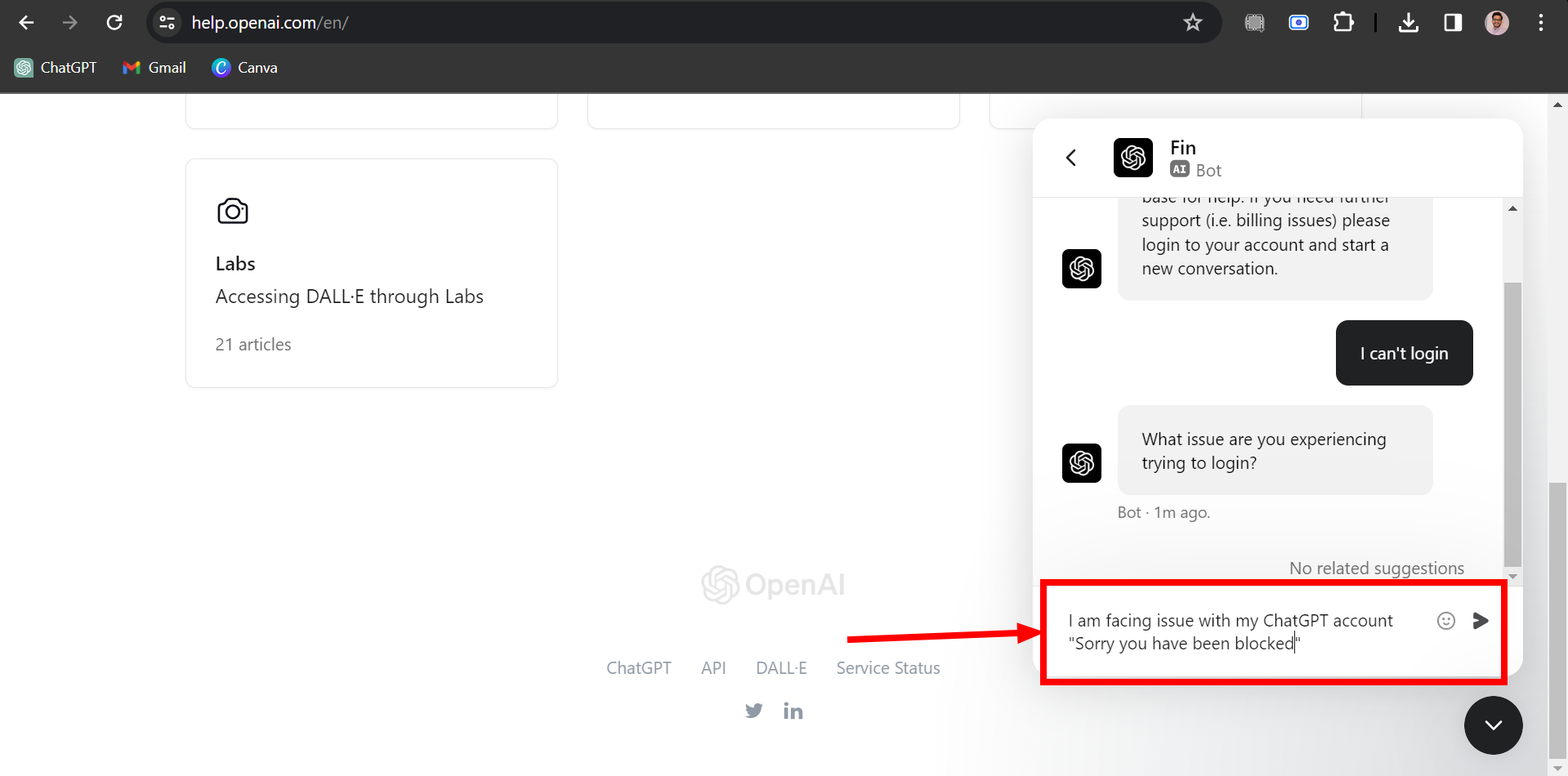Viewport: 1568px width, 776px height.
Task: Open the Service Status footer link
Action: point(888,668)
